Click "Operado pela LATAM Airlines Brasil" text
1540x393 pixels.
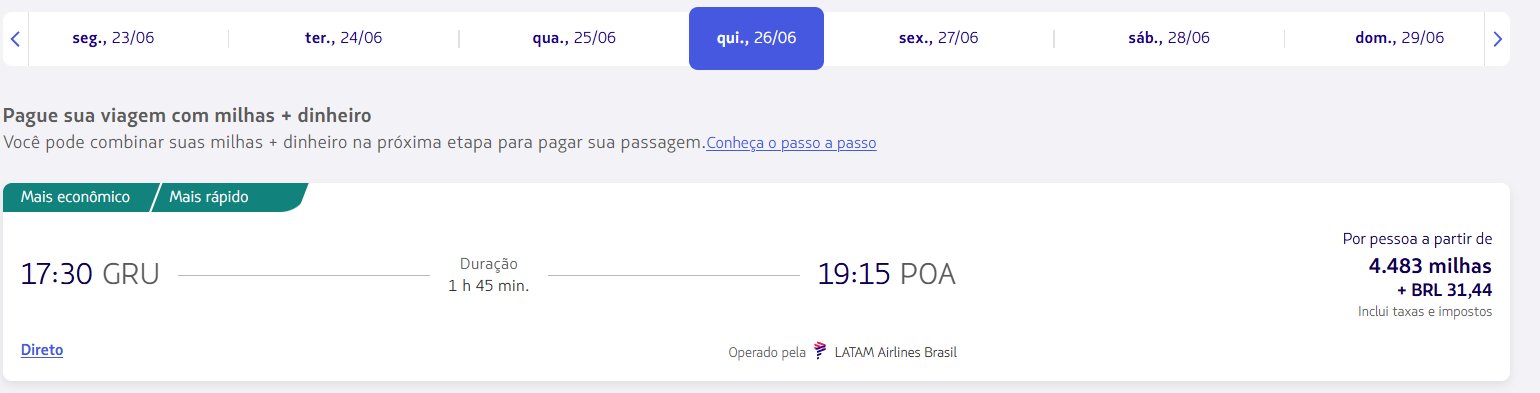point(843,352)
